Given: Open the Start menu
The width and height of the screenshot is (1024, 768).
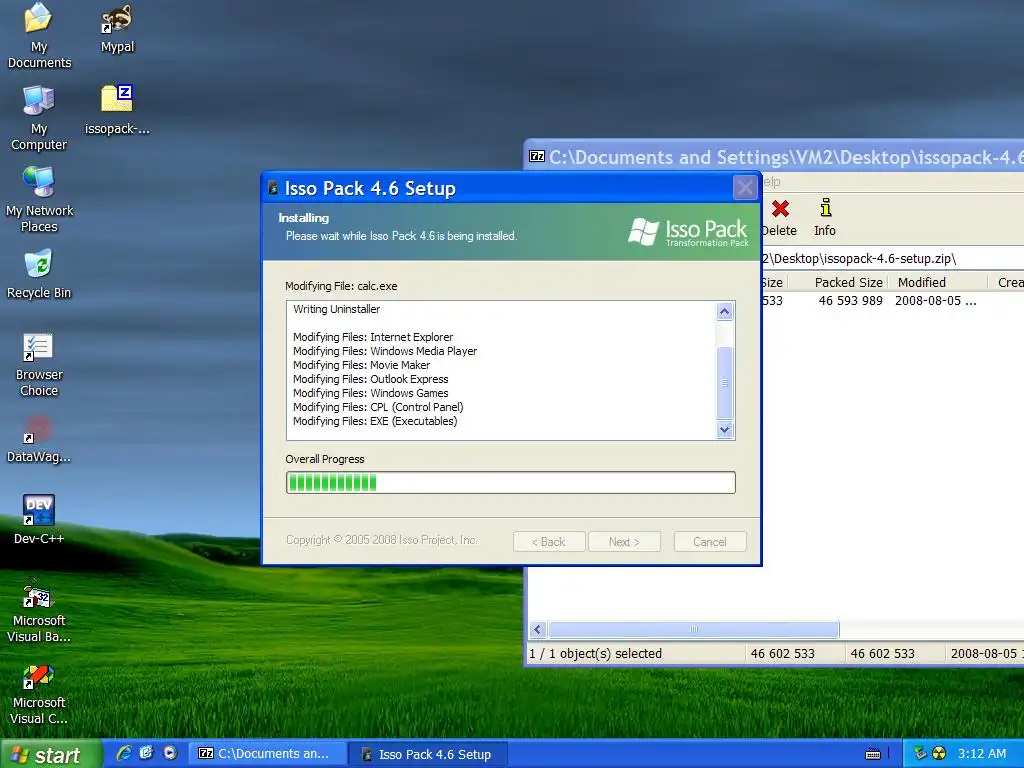Looking at the screenshot, I should [x=51, y=754].
